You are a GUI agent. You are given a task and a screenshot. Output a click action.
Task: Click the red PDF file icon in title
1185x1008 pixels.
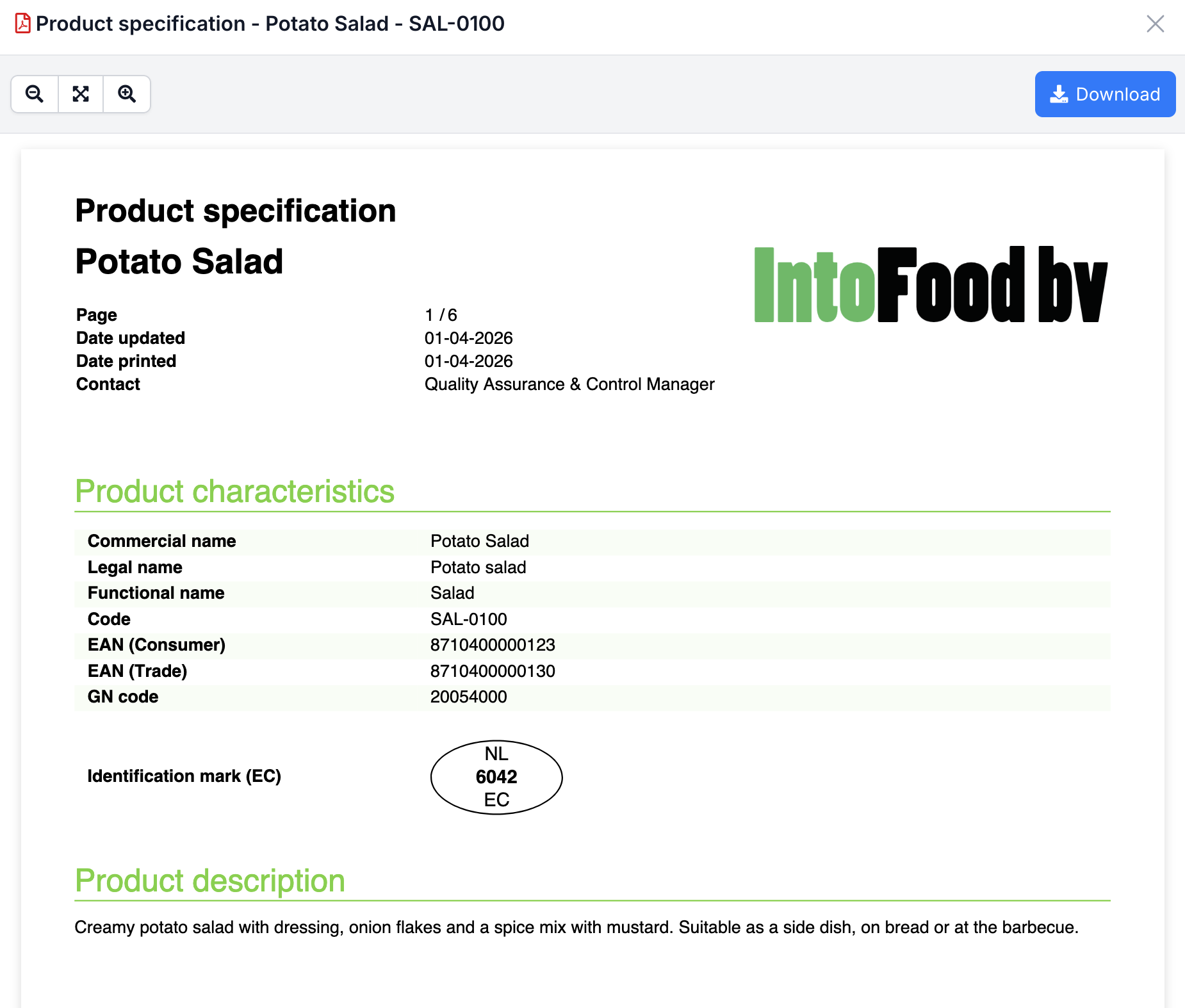click(21, 24)
